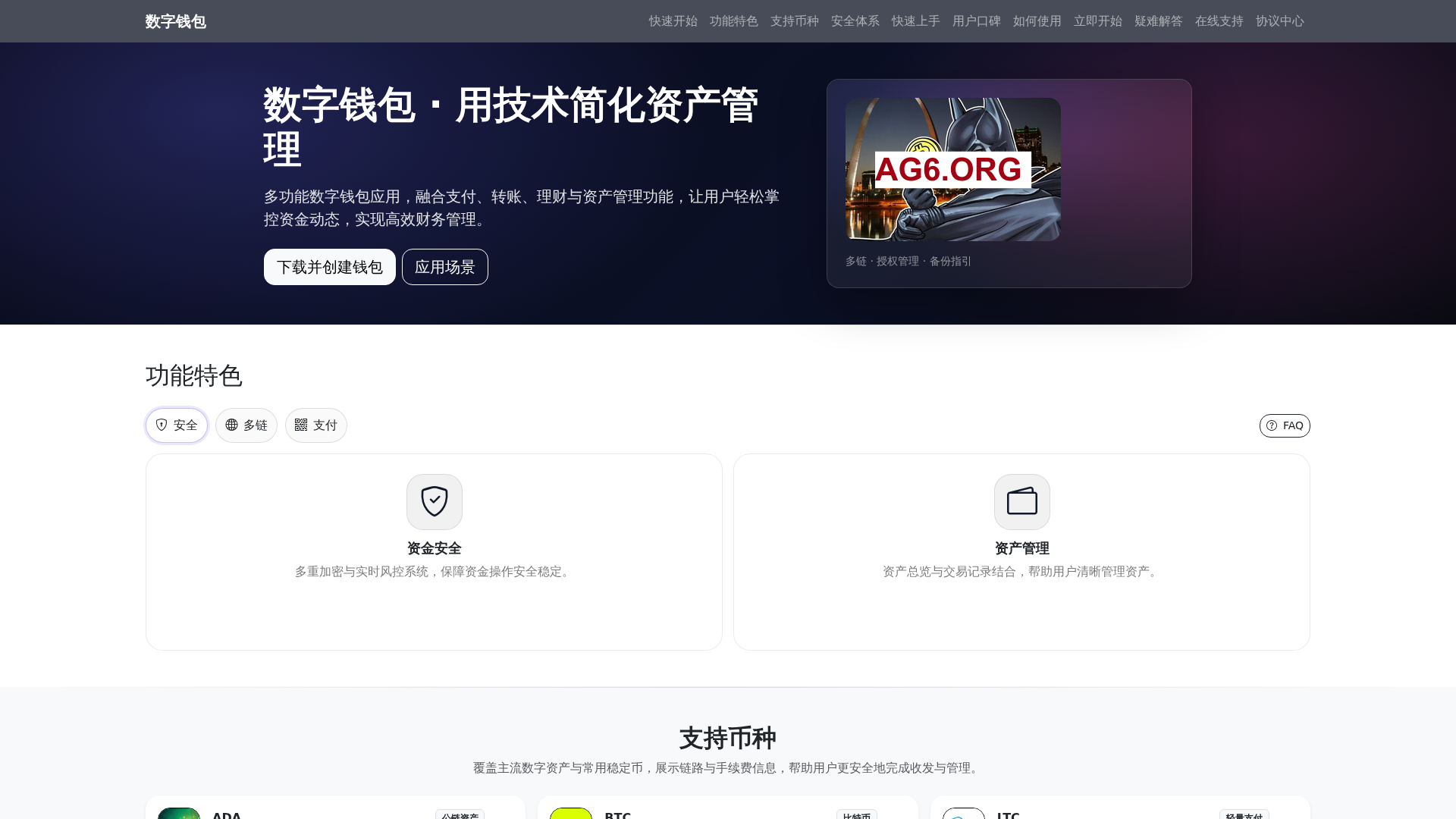Open 安全体系 in the navigation bar
Image resolution: width=1456 pixels, height=819 pixels.
point(855,21)
